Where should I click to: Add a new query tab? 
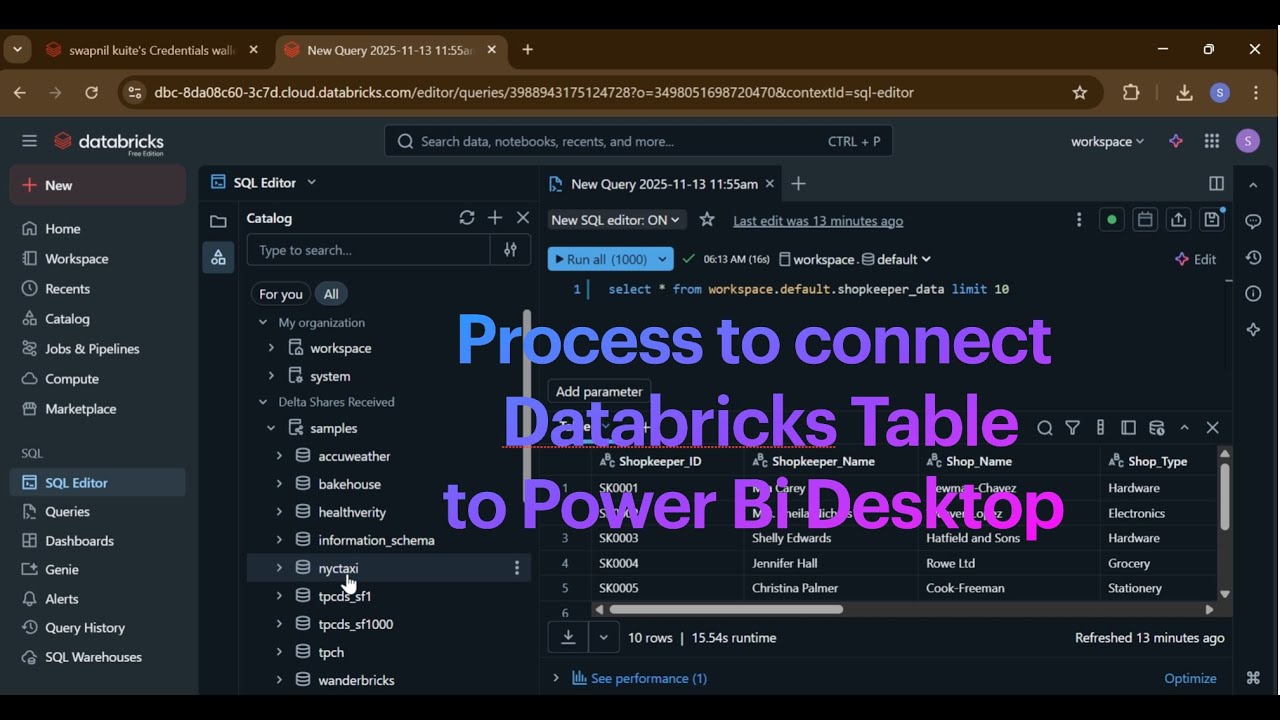[x=798, y=184]
